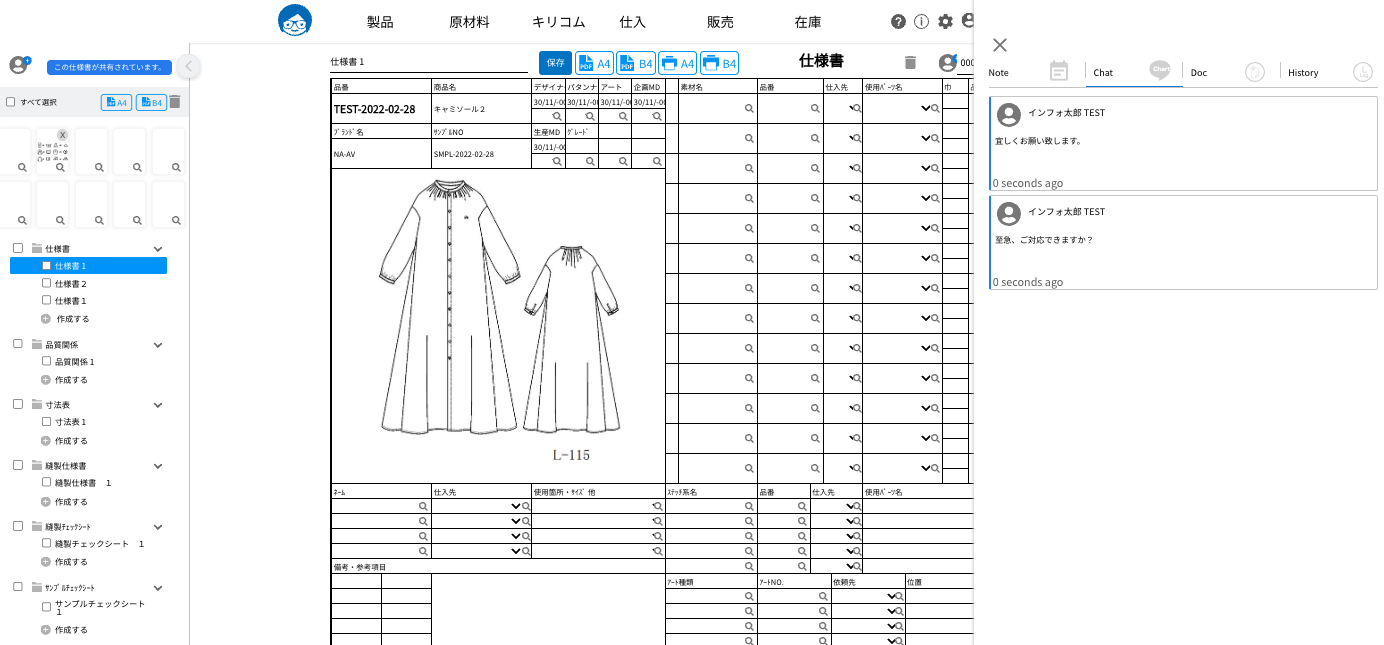Collapse the 寸法表 folder chevron

(157, 405)
